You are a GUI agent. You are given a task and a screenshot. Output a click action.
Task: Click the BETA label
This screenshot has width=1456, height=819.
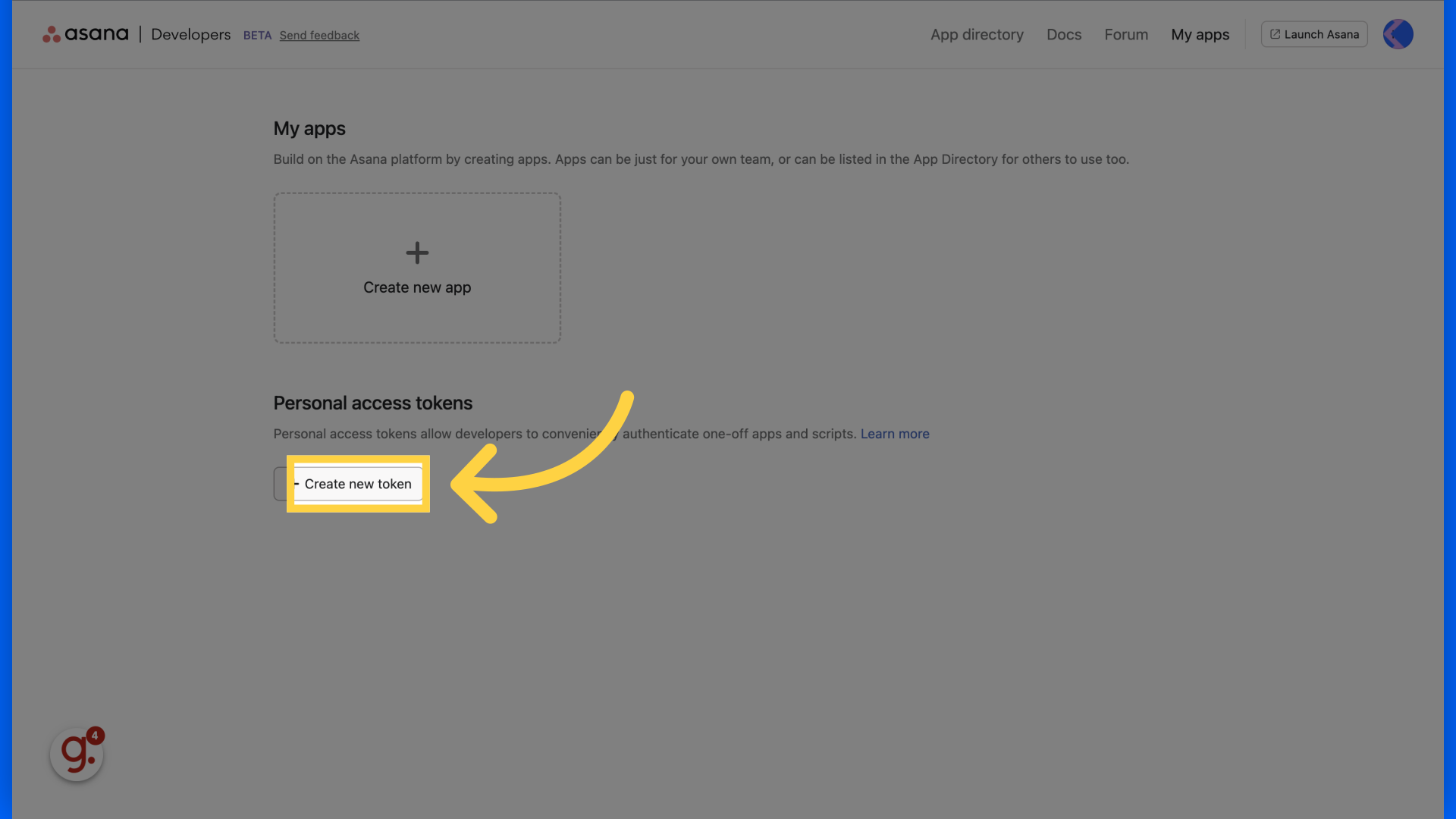coord(257,36)
